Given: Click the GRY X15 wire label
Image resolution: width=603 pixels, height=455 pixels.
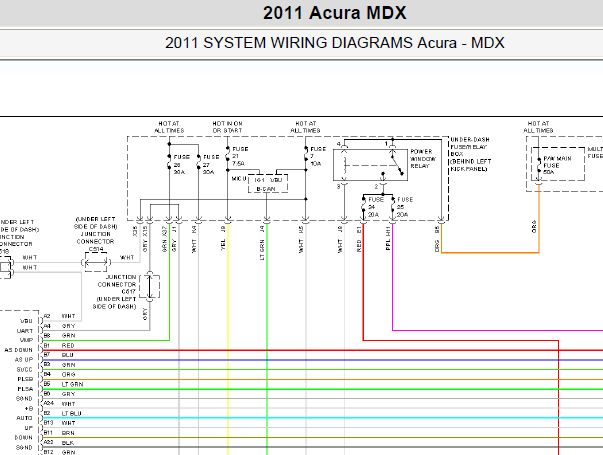Looking at the screenshot, I should point(145,239).
